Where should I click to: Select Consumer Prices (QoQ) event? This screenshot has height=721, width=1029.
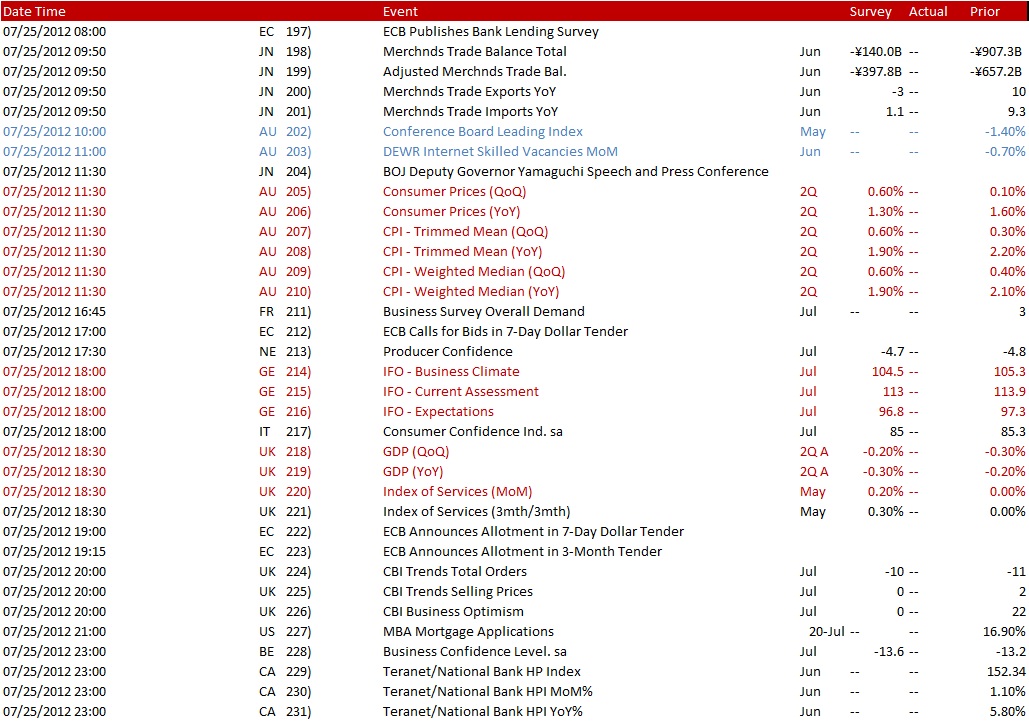[454, 192]
